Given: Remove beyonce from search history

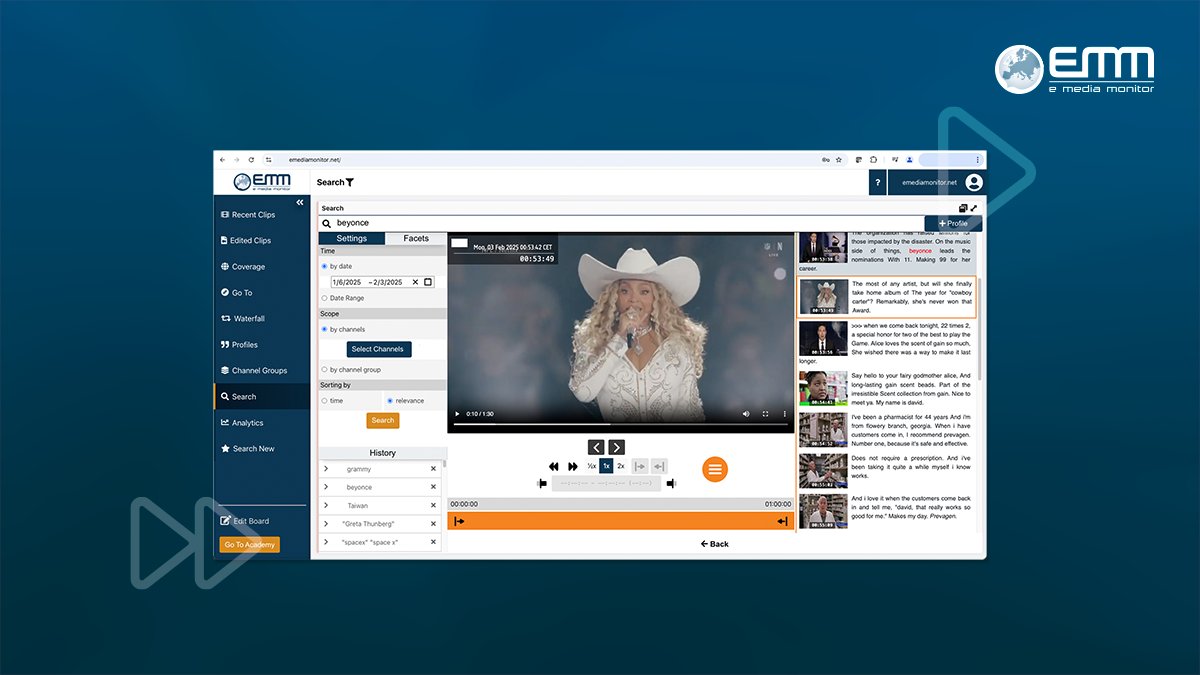Looking at the screenshot, I should (x=433, y=487).
